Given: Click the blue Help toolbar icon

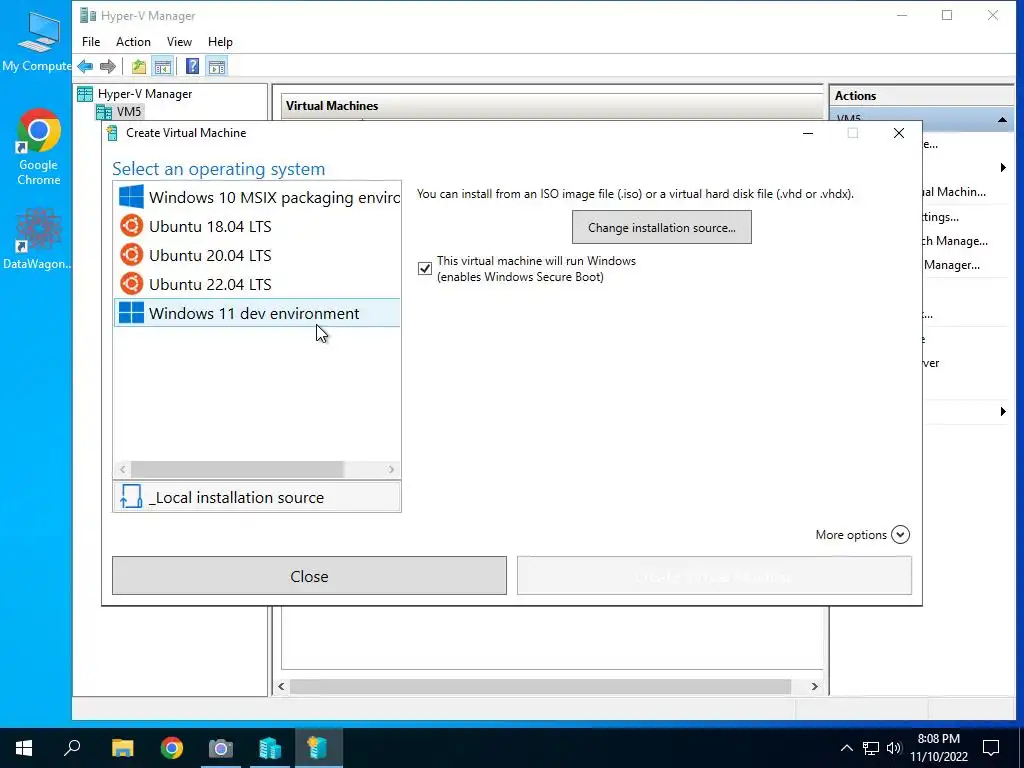Looking at the screenshot, I should tap(192, 66).
